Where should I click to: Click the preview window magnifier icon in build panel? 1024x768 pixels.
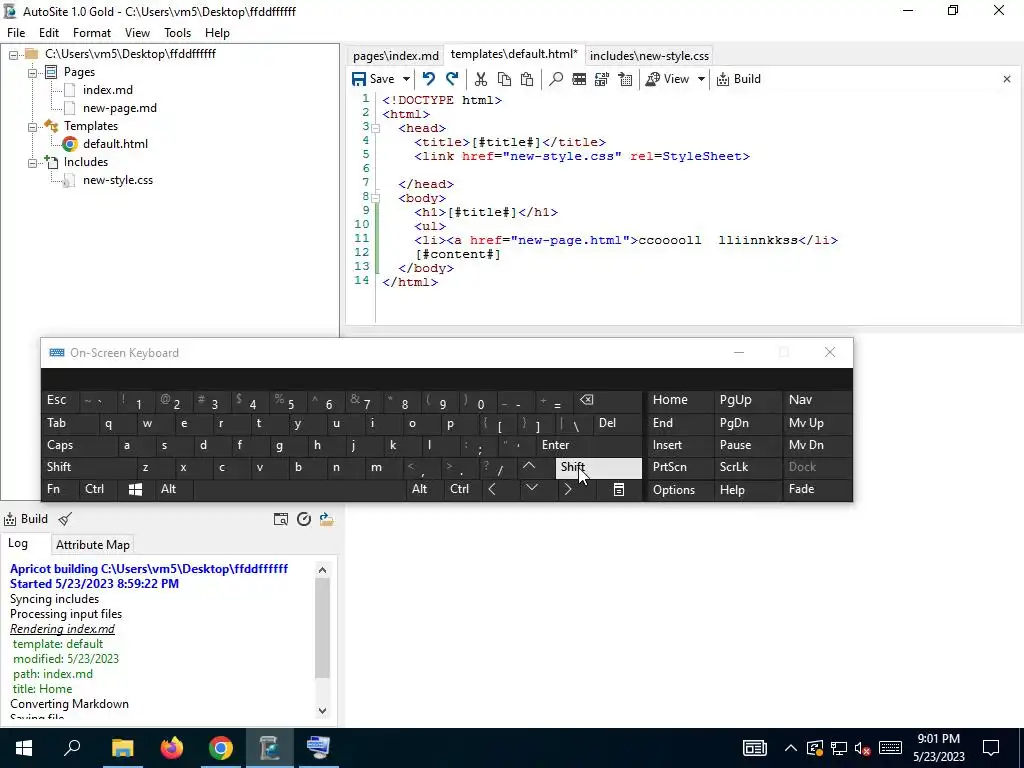(281, 519)
